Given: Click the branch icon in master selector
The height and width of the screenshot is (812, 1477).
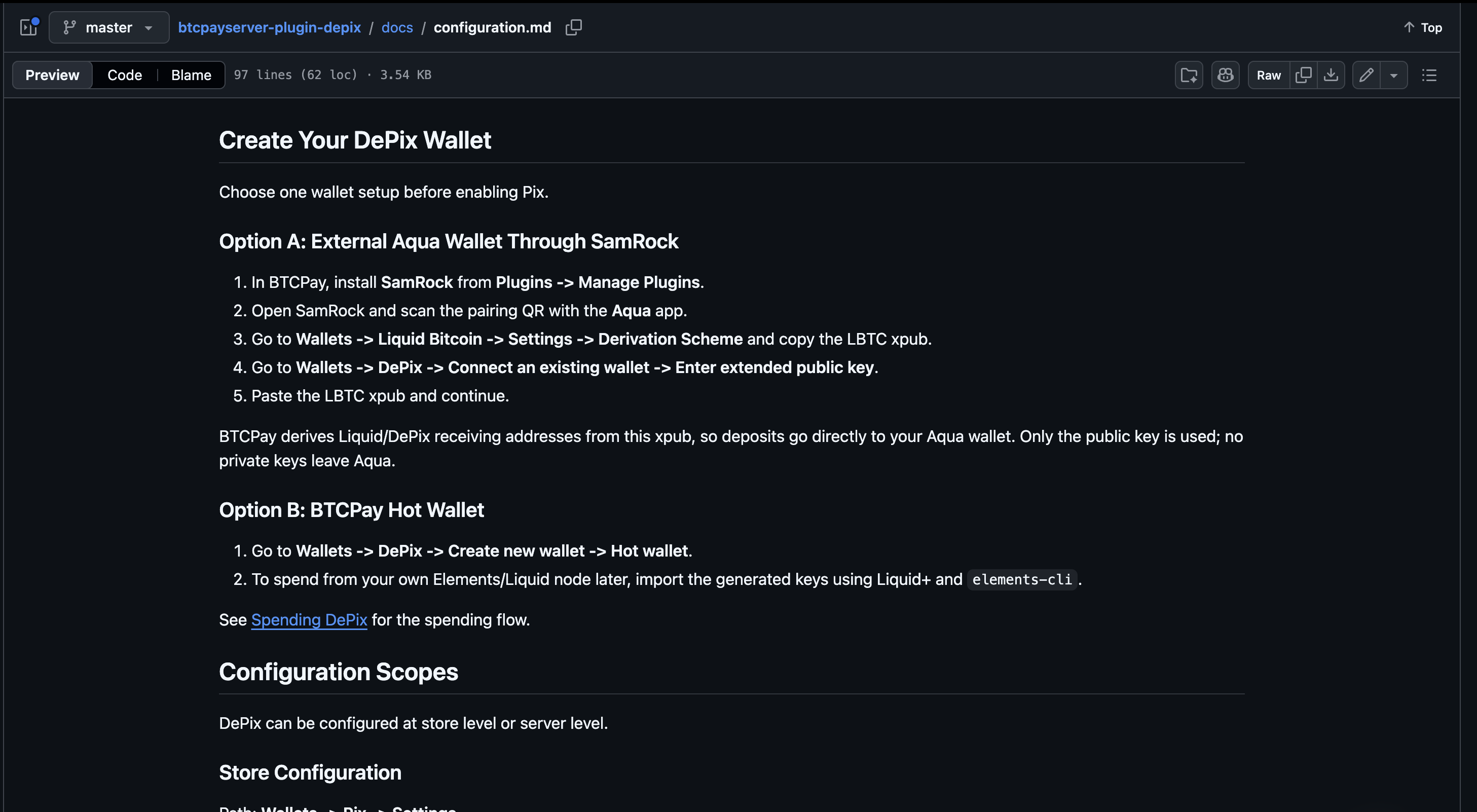Looking at the screenshot, I should coord(69,27).
